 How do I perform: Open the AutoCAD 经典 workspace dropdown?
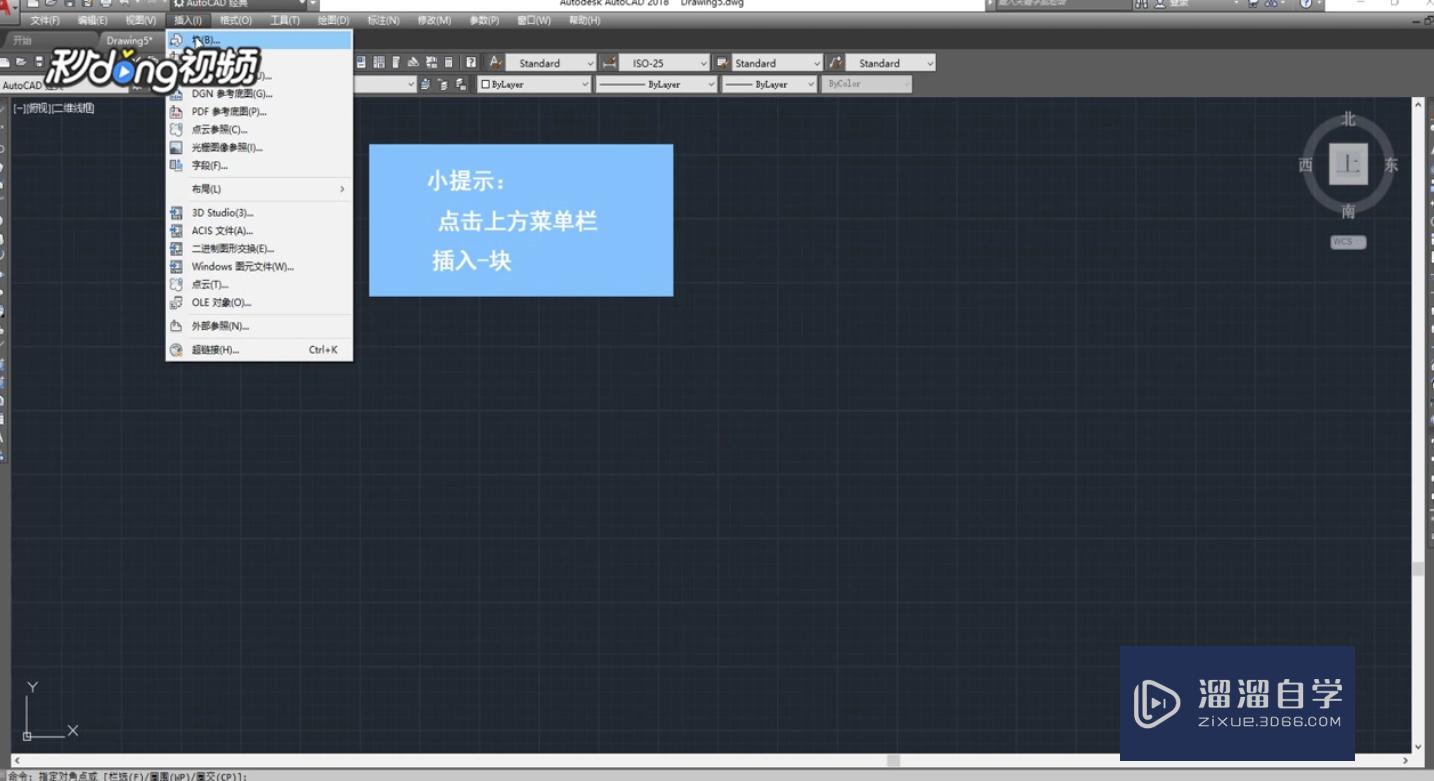click(x=240, y=4)
